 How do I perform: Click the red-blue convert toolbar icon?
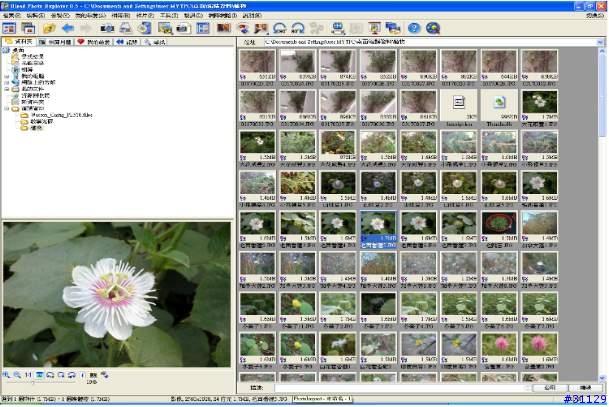tap(243, 28)
